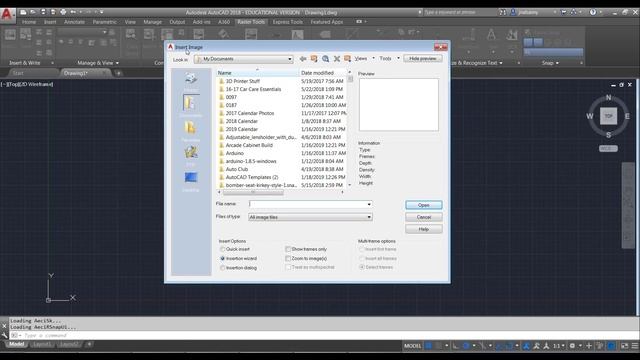
Task: Sort files by Date modified column header
Action: click(322, 73)
